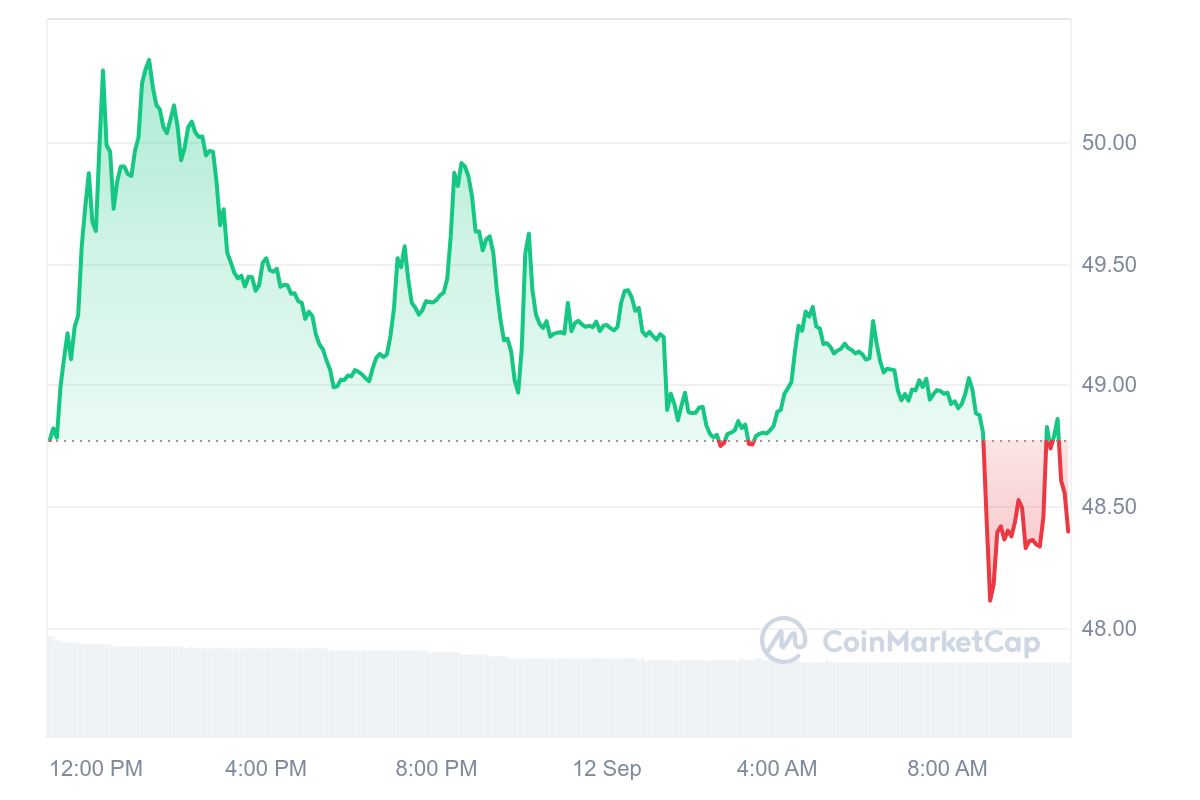Click the highest green peak of the price line

tap(149, 60)
